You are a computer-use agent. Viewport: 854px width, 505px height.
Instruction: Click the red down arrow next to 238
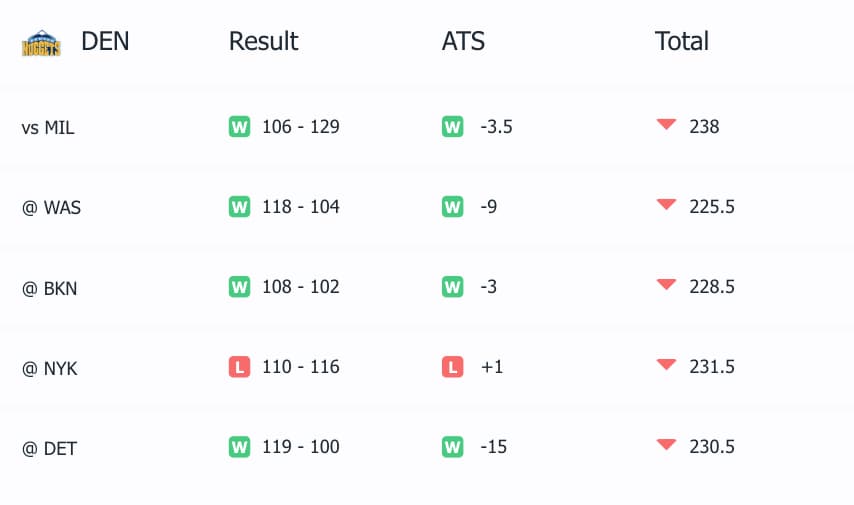click(666, 125)
